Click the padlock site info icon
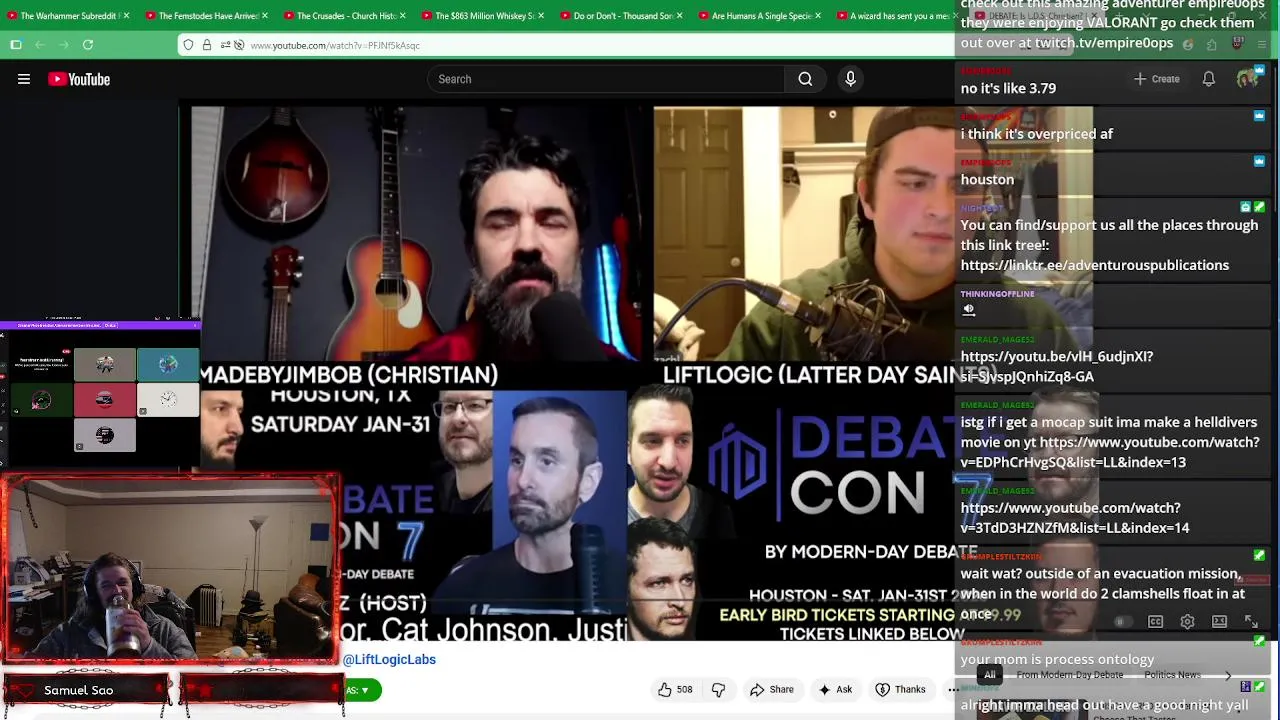 coord(207,45)
